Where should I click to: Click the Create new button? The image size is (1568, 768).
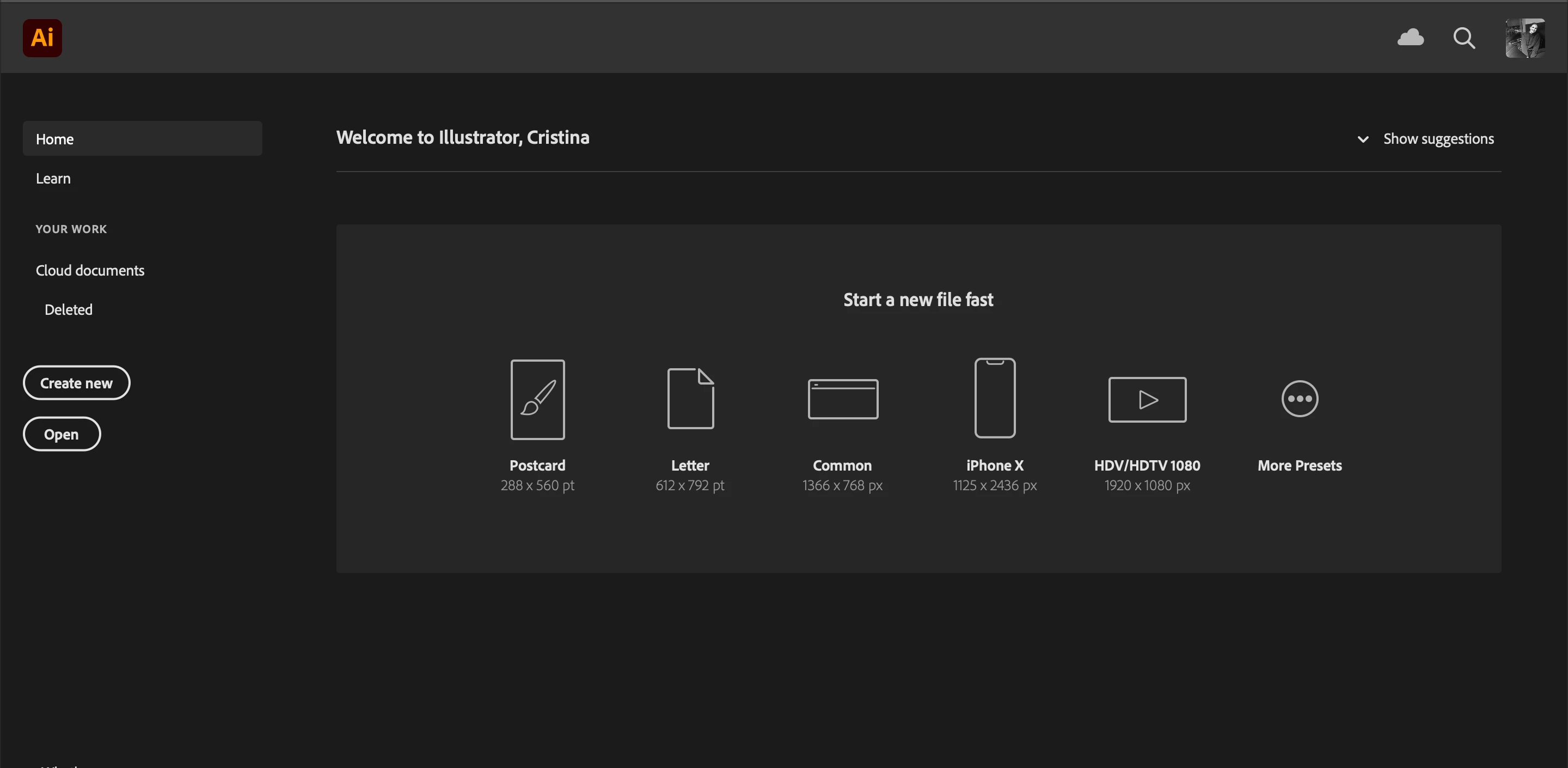pos(77,383)
